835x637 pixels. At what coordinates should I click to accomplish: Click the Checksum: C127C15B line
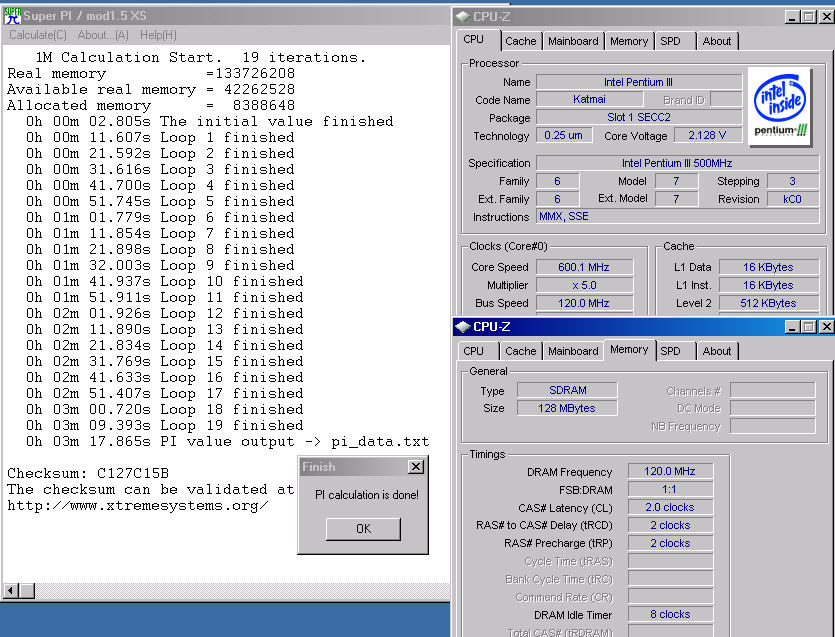pos(88,473)
